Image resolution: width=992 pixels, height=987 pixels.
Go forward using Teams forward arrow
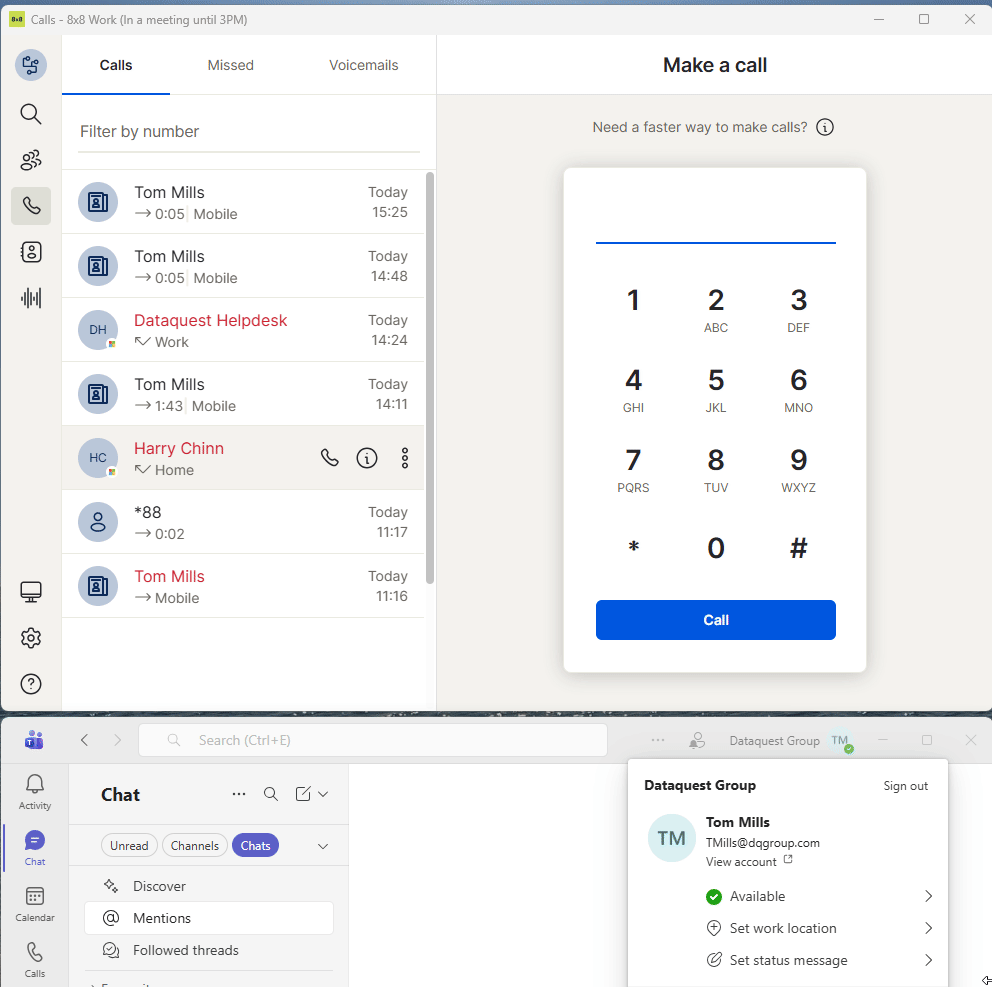tap(117, 740)
